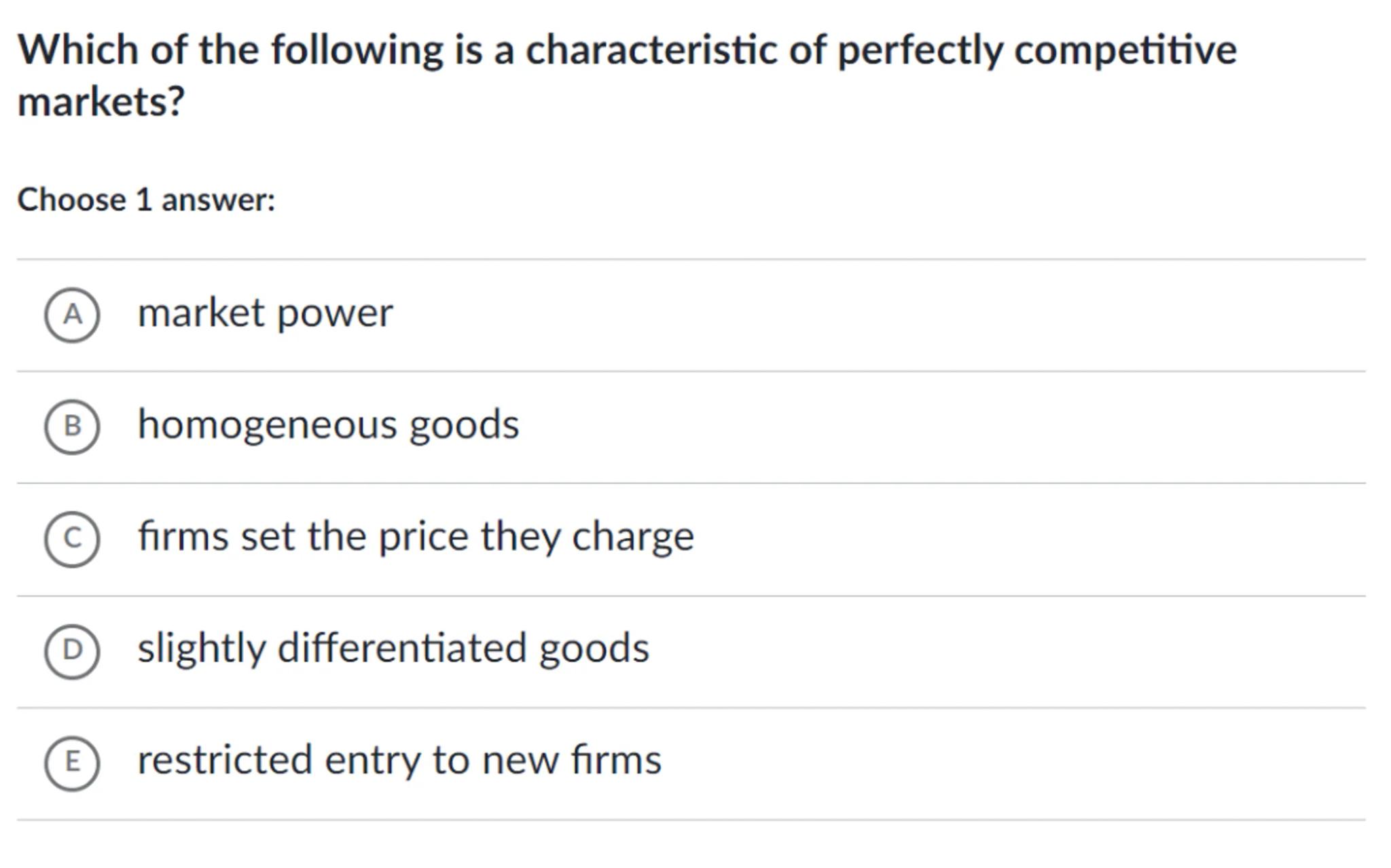Click "slightly differentiated goods" answer text
Image resolution: width=1391 pixels, height=868 pixels.
coord(393,649)
